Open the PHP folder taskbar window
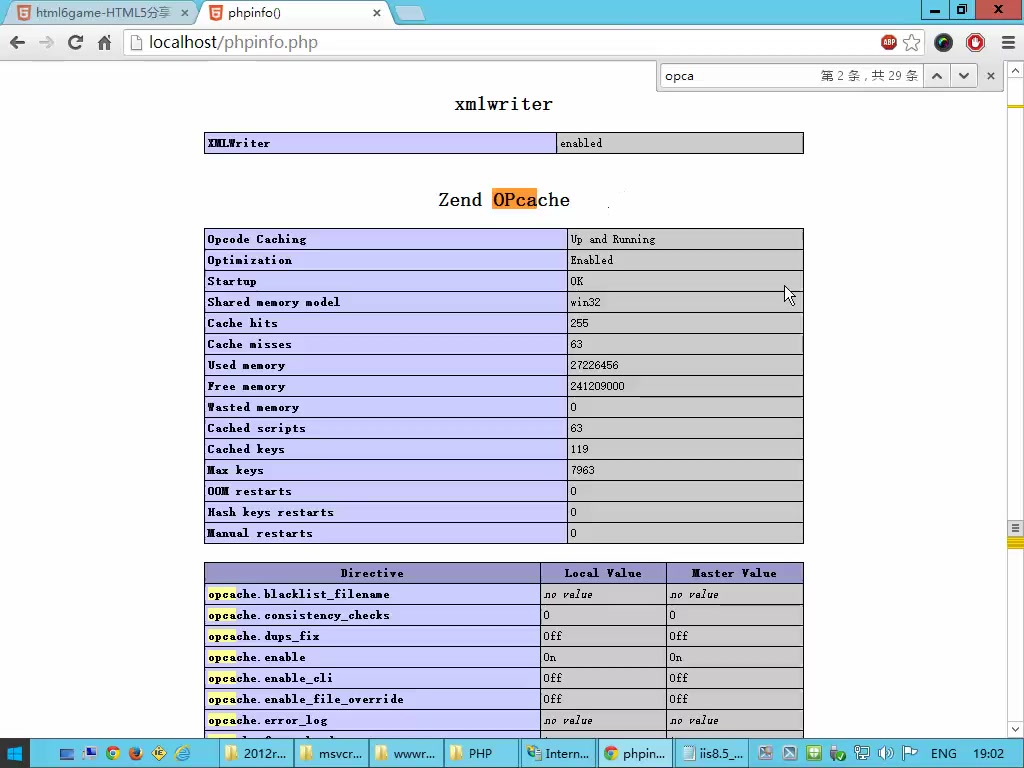 (481, 754)
